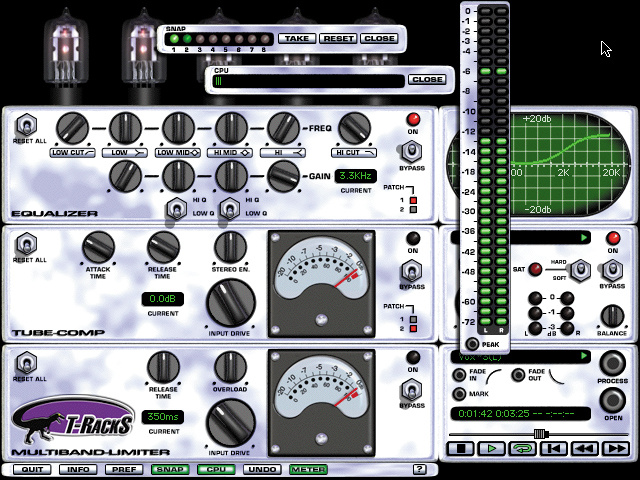Flip the Tube-Comp BYPASS switch
This screenshot has width=640, height=480.
click(411, 271)
